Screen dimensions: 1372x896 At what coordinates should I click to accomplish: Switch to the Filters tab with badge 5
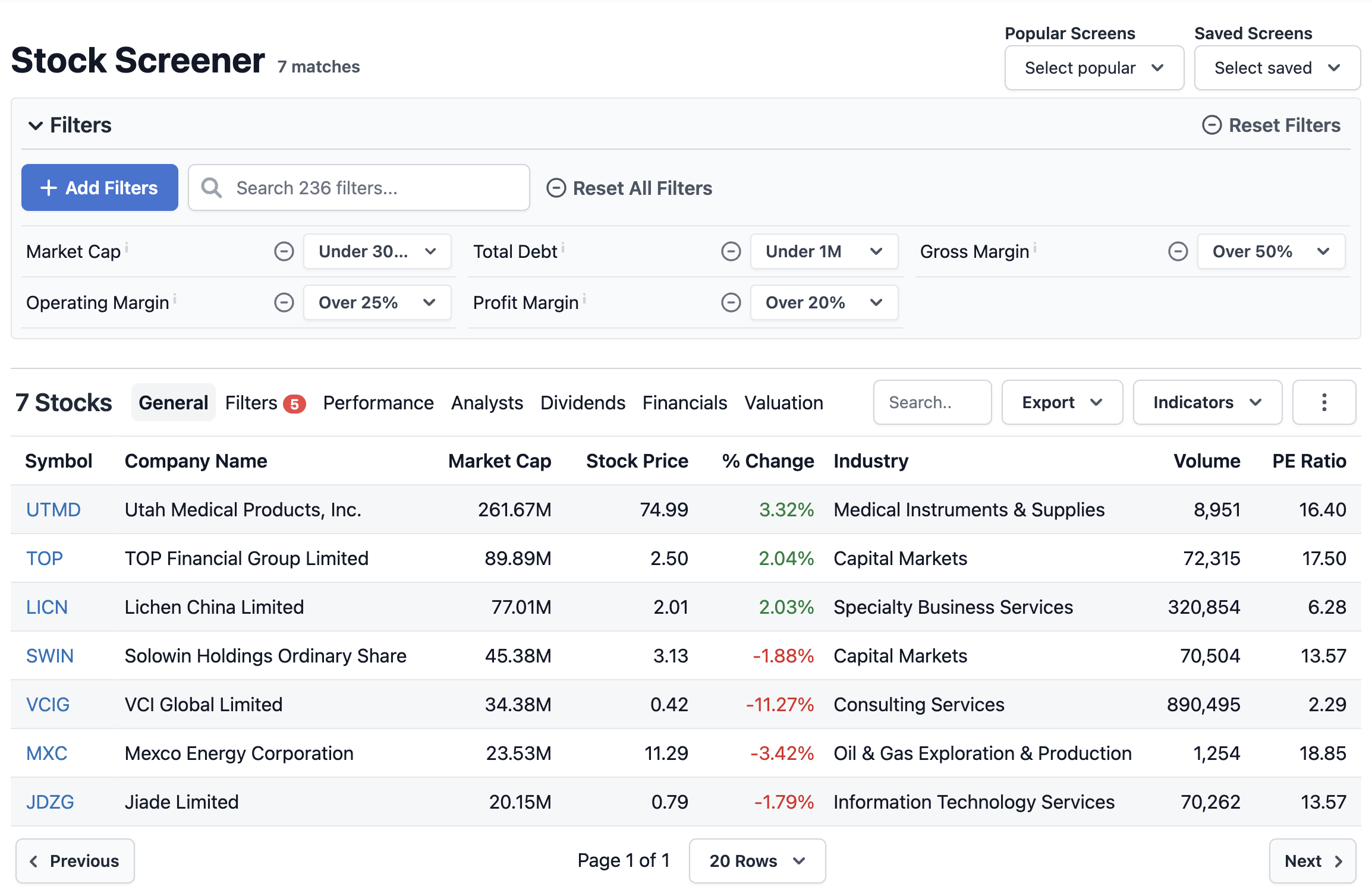coord(265,402)
